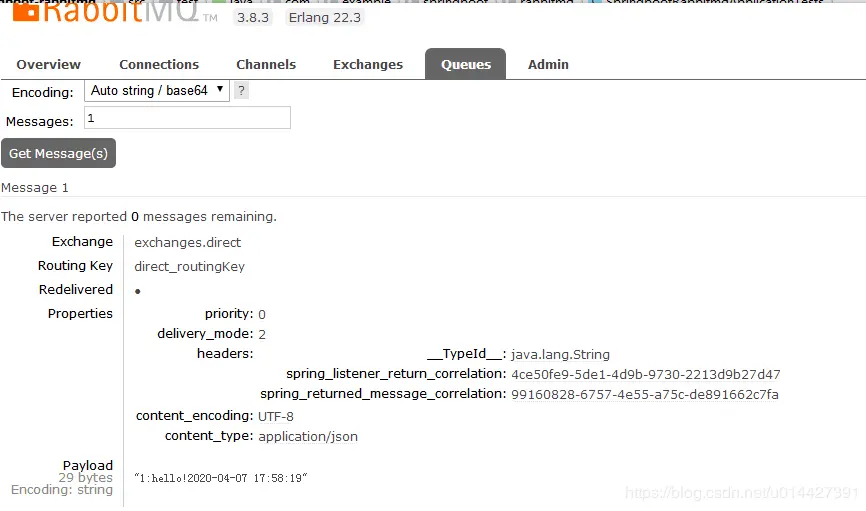
Task: Click the Message 1 heading
Action: [x=35, y=188]
